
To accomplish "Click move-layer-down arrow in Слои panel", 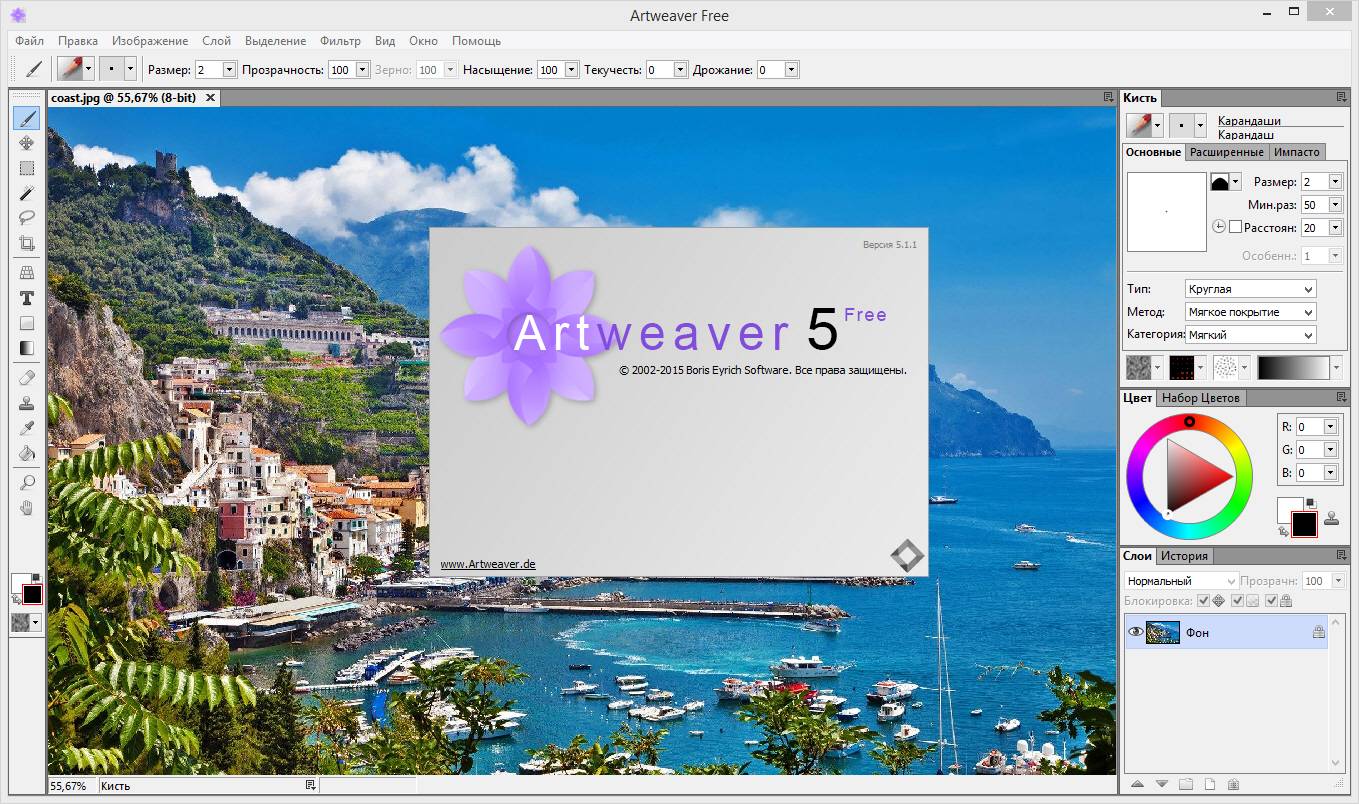I will [1161, 784].
